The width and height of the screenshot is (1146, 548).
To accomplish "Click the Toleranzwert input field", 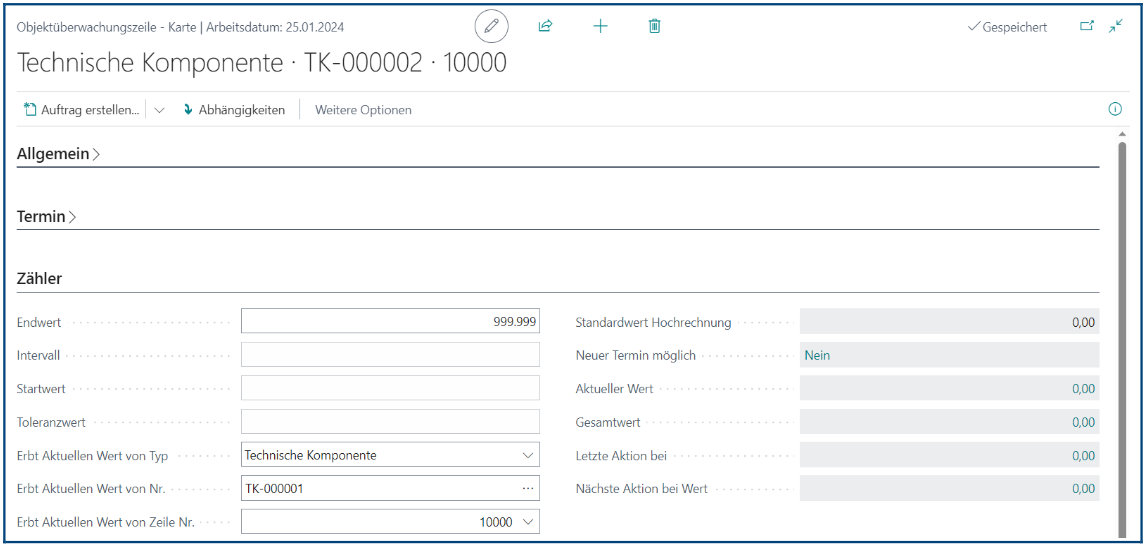I will pos(390,422).
